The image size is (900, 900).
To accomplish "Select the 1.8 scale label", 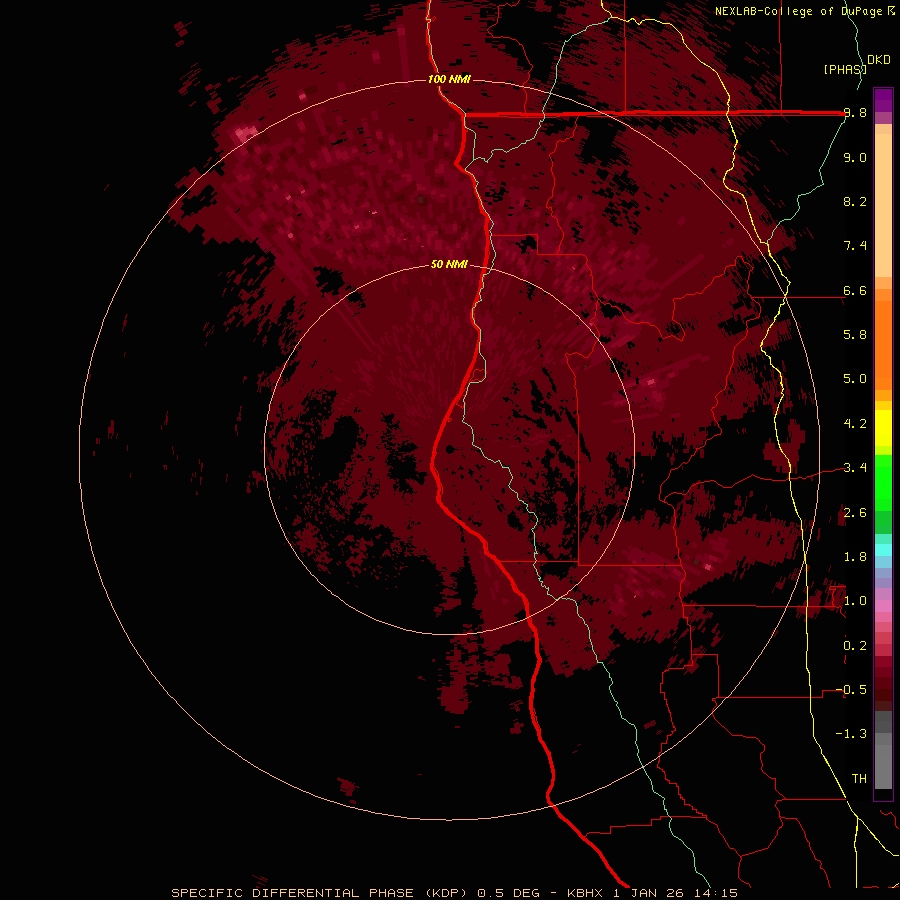I will click(855, 557).
